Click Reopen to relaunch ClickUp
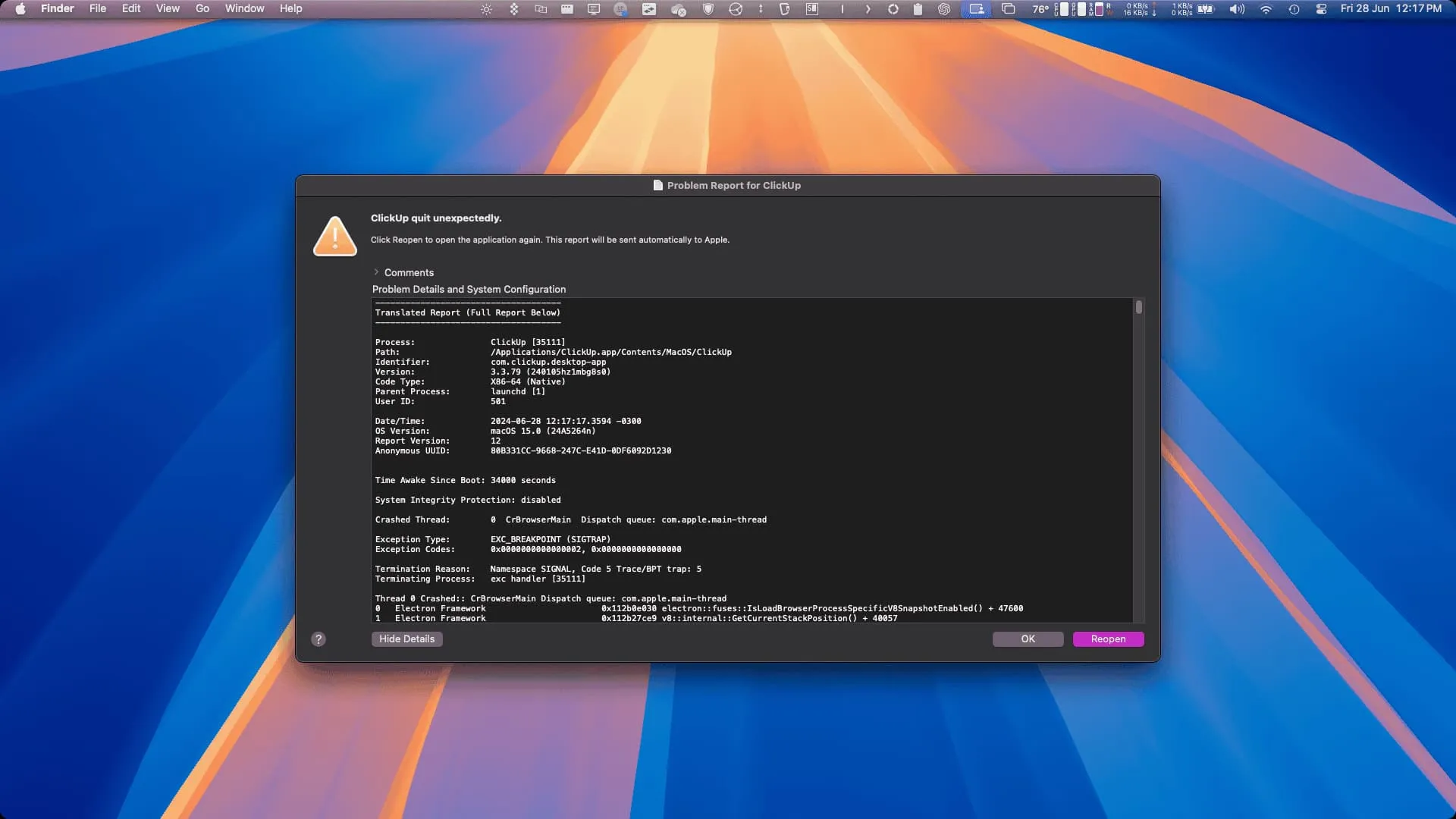The width and height of the screenshot is (1456, 819). tap(1108, 639)
